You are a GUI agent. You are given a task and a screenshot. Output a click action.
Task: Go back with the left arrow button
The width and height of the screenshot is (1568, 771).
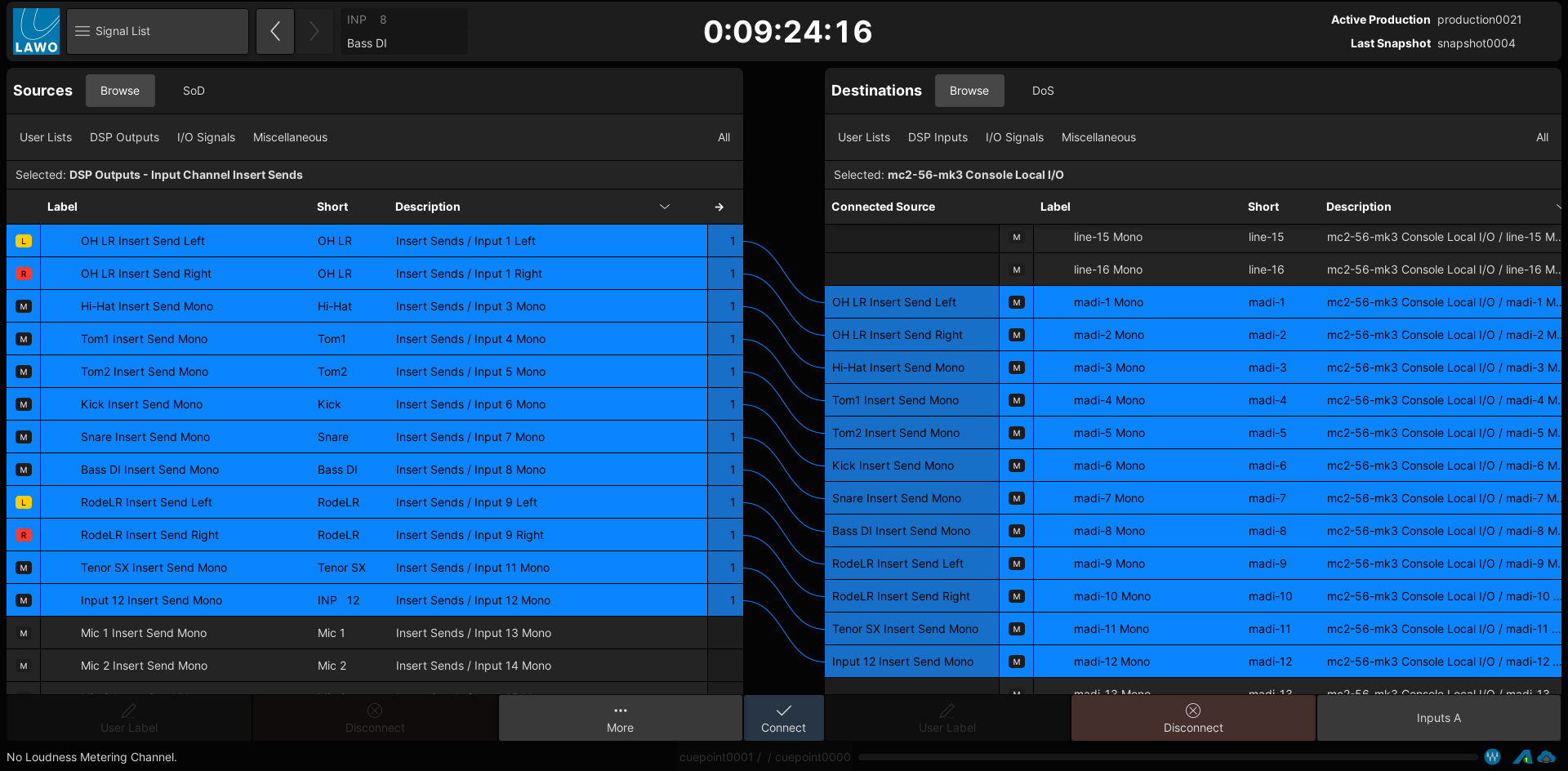point(275,32)
